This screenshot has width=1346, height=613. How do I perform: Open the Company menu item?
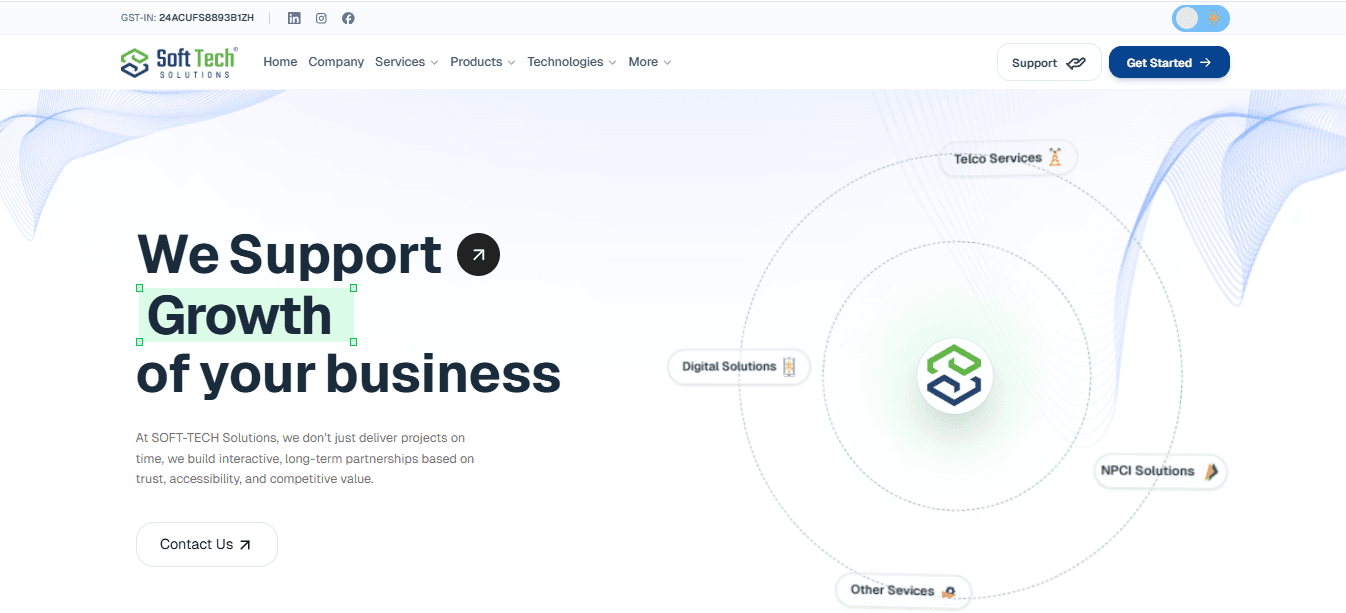tap(336, 62)
